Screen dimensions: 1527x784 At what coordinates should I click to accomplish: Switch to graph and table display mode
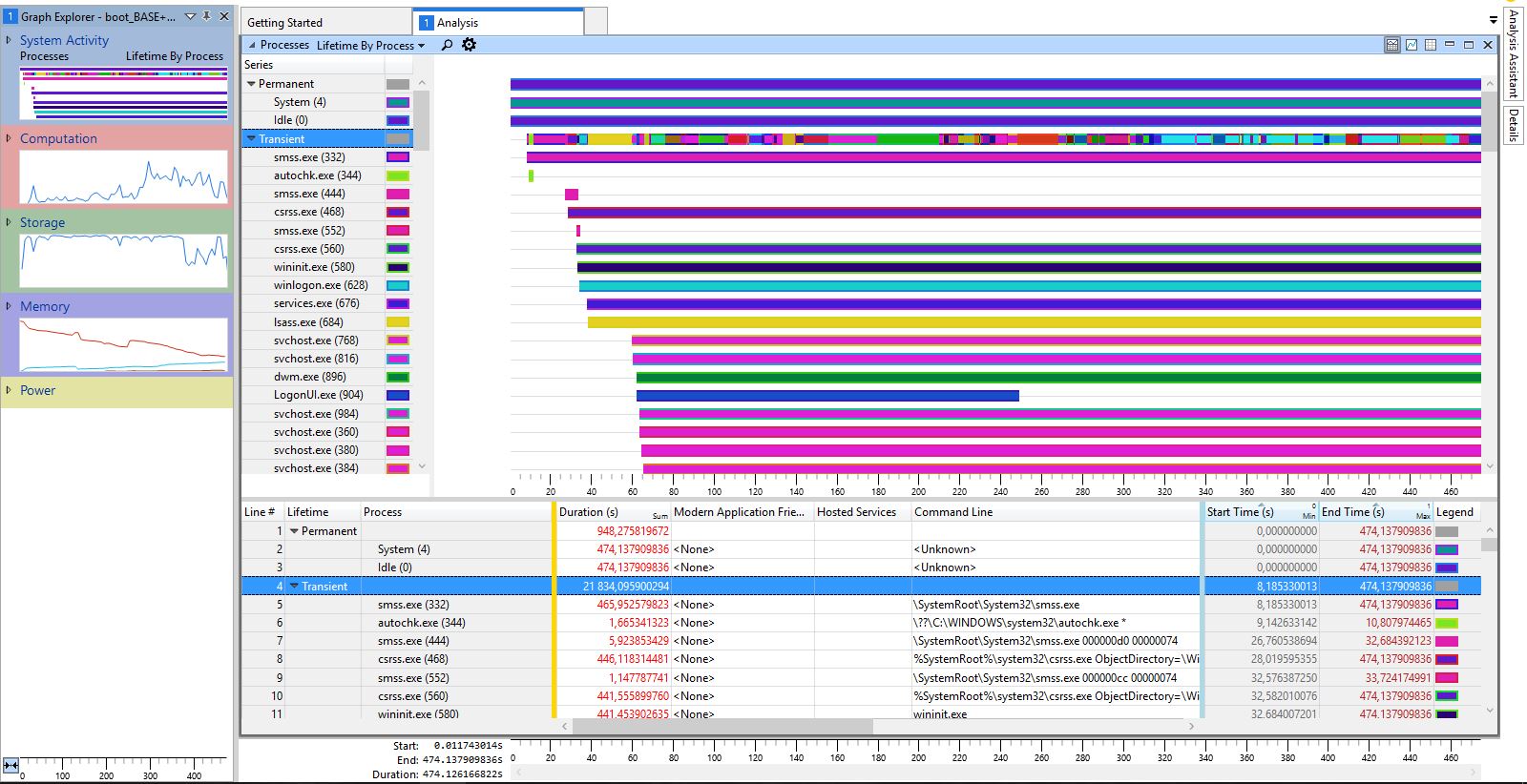point(1392,45)
